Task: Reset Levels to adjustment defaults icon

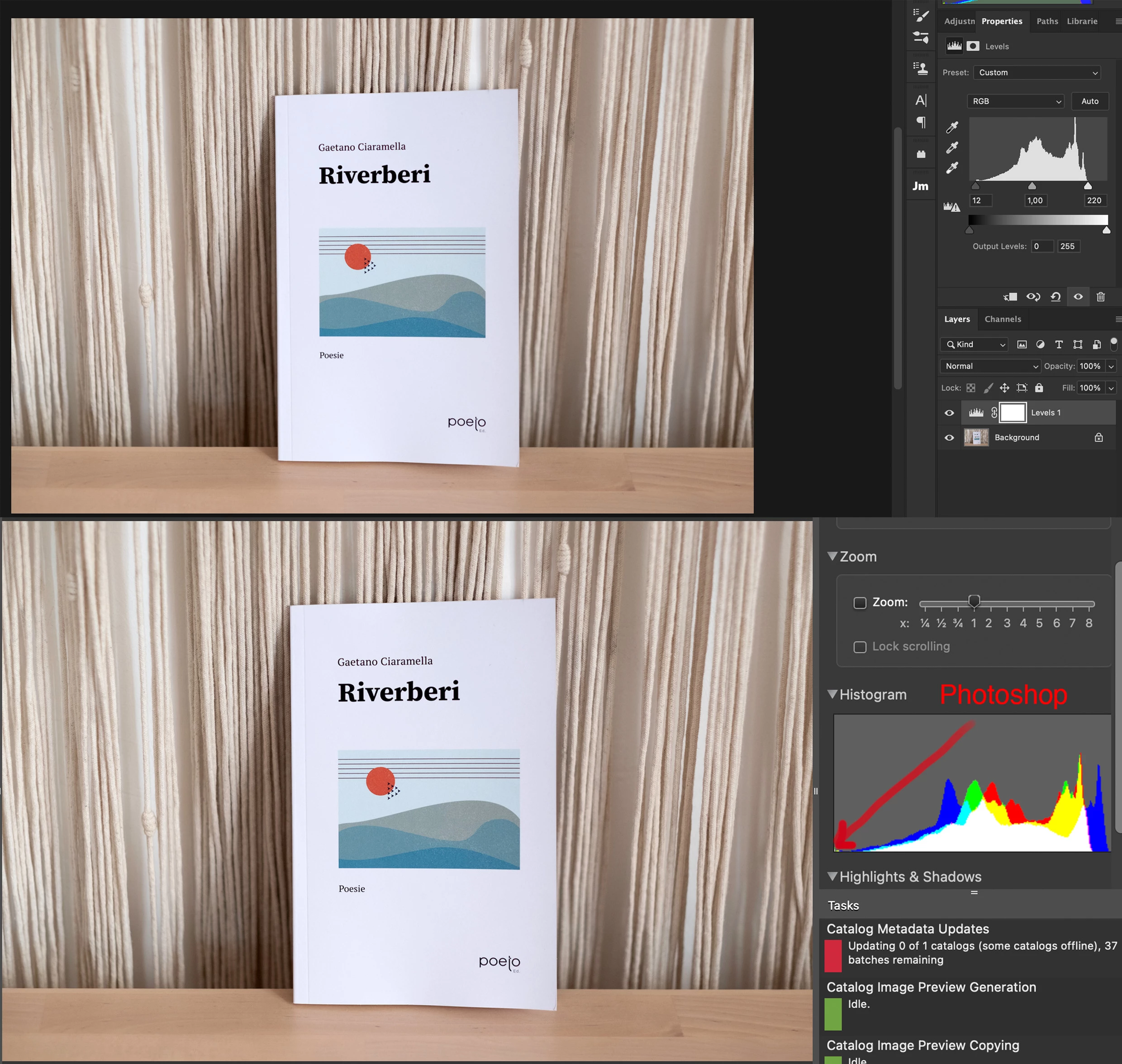Action: [1055, 296]
